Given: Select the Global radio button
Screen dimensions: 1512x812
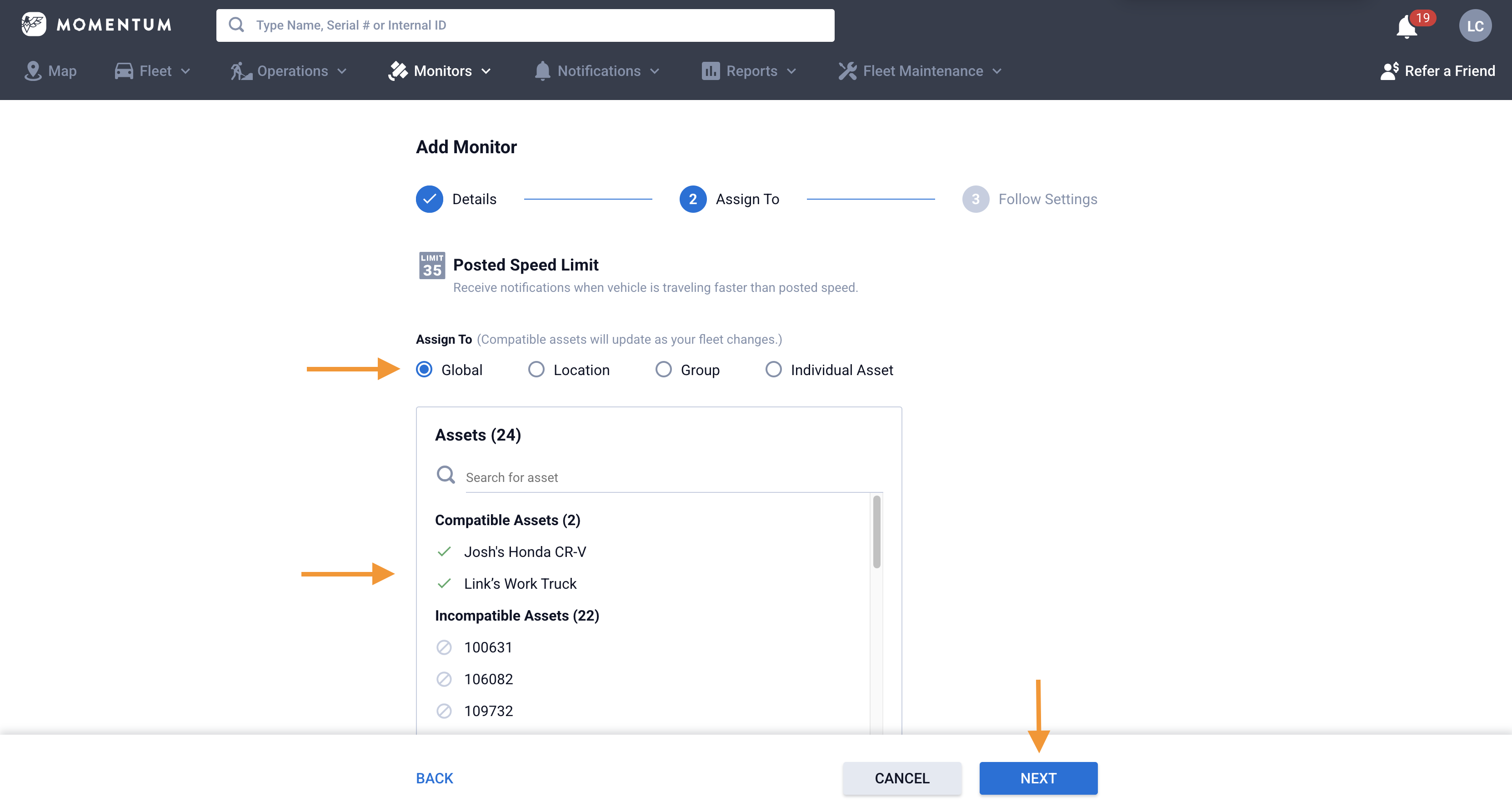Looking at the screenshot, I should point(424,369).
